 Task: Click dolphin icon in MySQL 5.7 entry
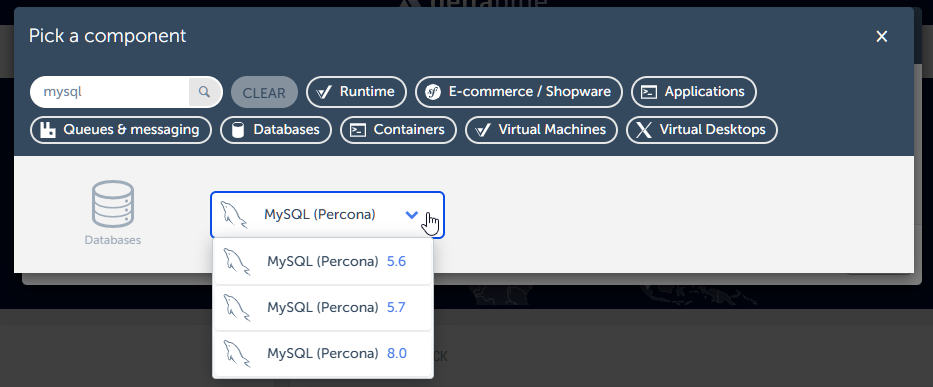coord(236,308)
